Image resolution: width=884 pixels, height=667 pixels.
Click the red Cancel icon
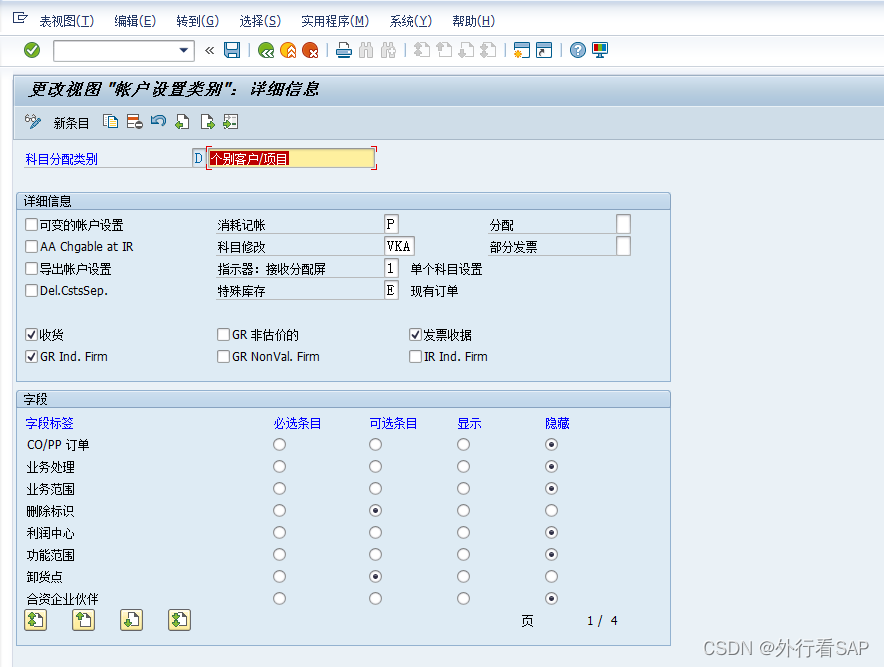coord(310,50)
